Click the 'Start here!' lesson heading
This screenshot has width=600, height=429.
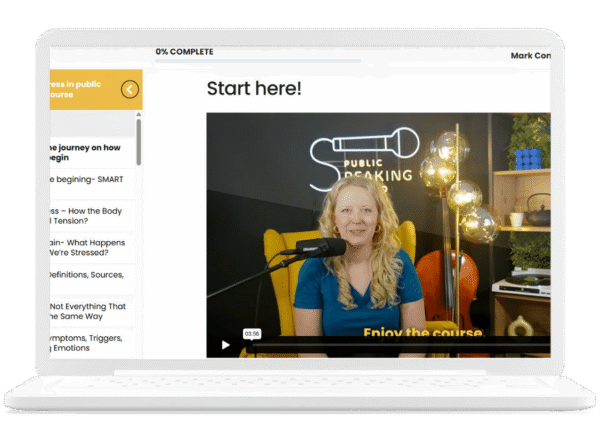tap(254, 88)
